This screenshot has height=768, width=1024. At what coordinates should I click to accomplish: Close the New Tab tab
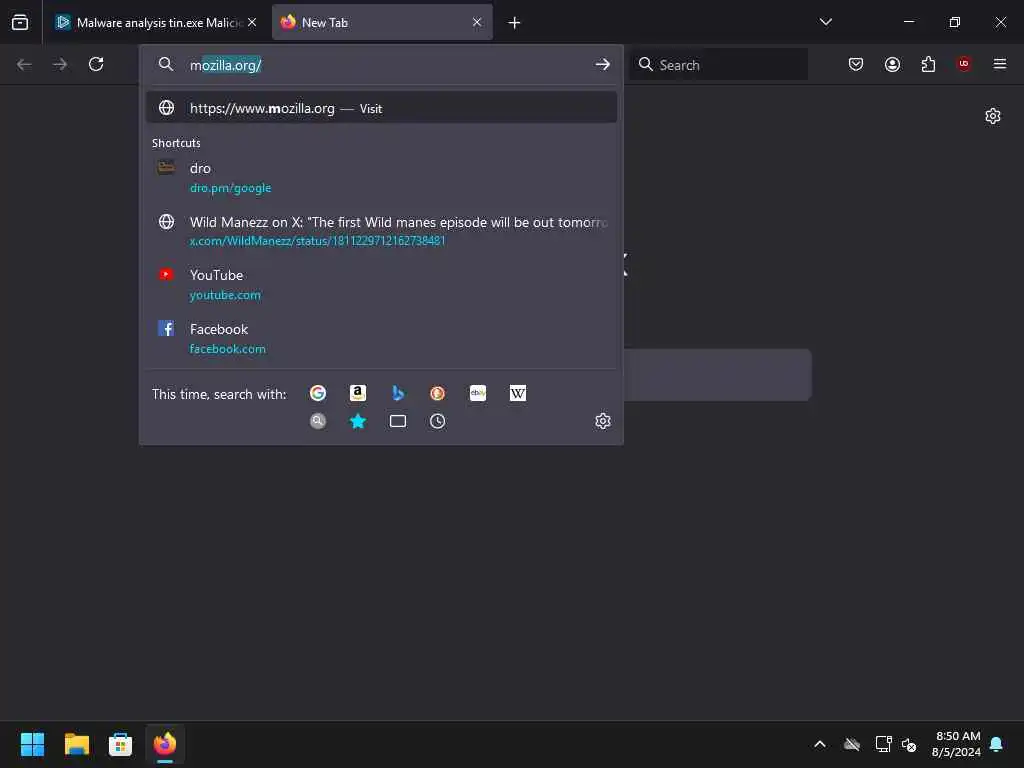tap(477, 22)
